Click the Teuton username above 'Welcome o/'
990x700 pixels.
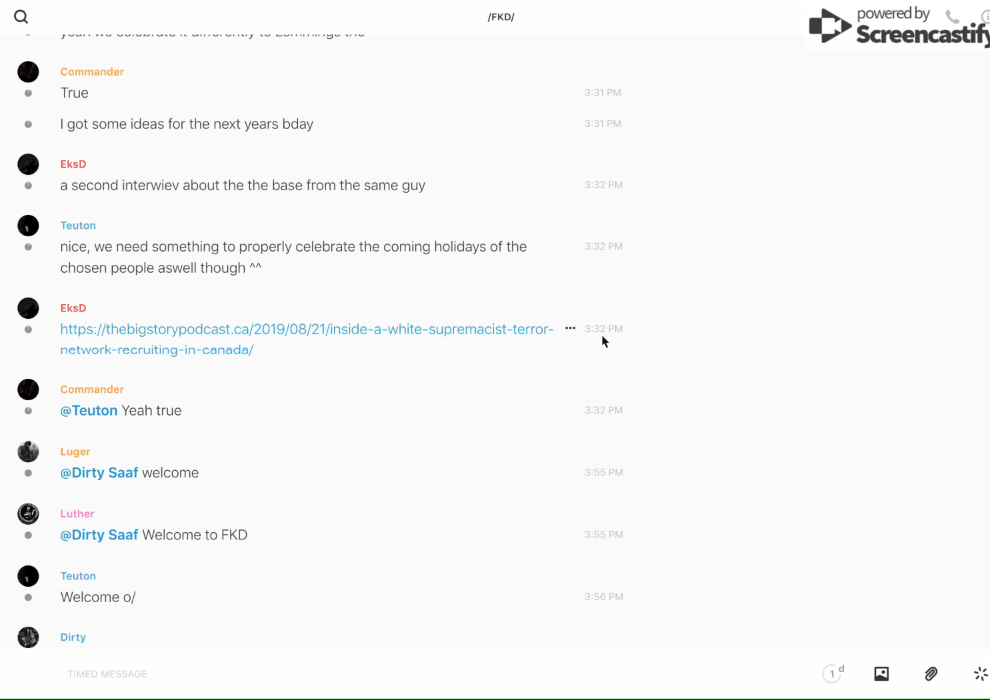tap(78, 576)
